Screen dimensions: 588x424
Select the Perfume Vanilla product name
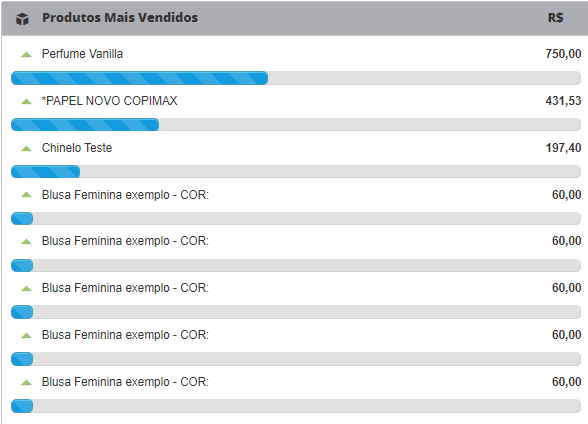[x=82, y=54]
